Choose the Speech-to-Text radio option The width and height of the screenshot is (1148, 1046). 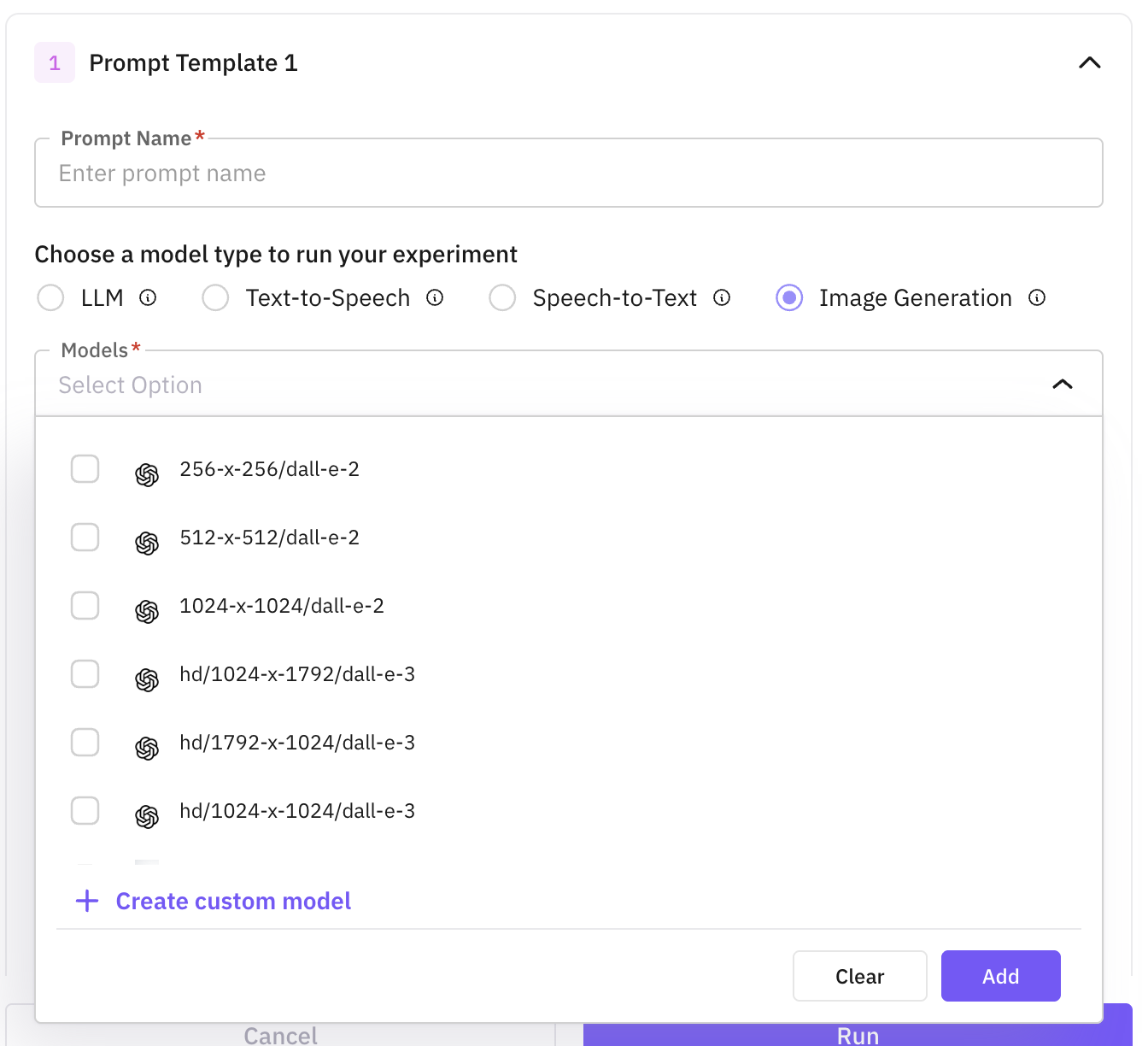pos(502,297)
